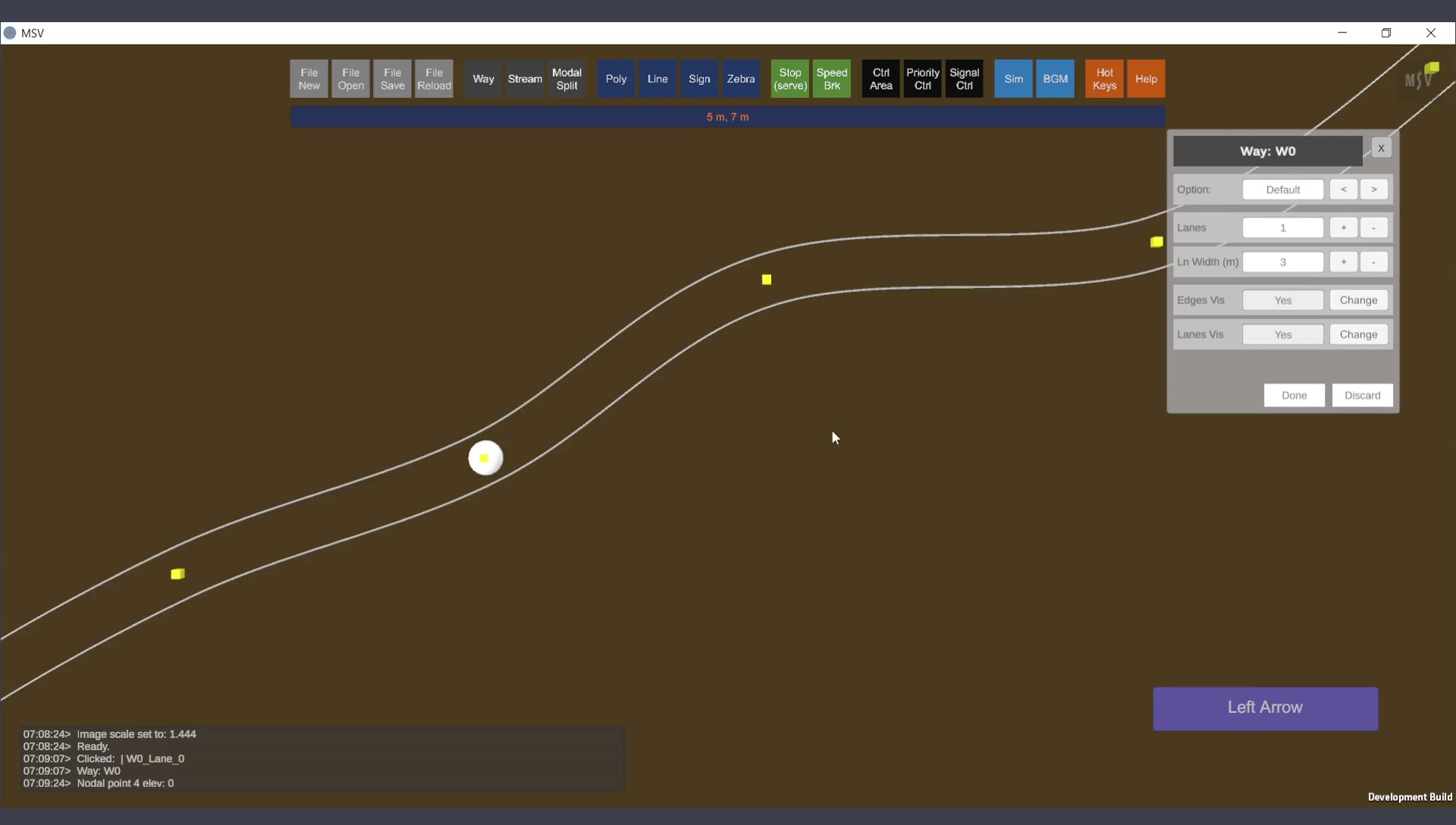Image resolution: width=1456 pixels, height=825 pixels.
Task: Activate the Stop (serve) tool
Action: (x=789, y=79)
